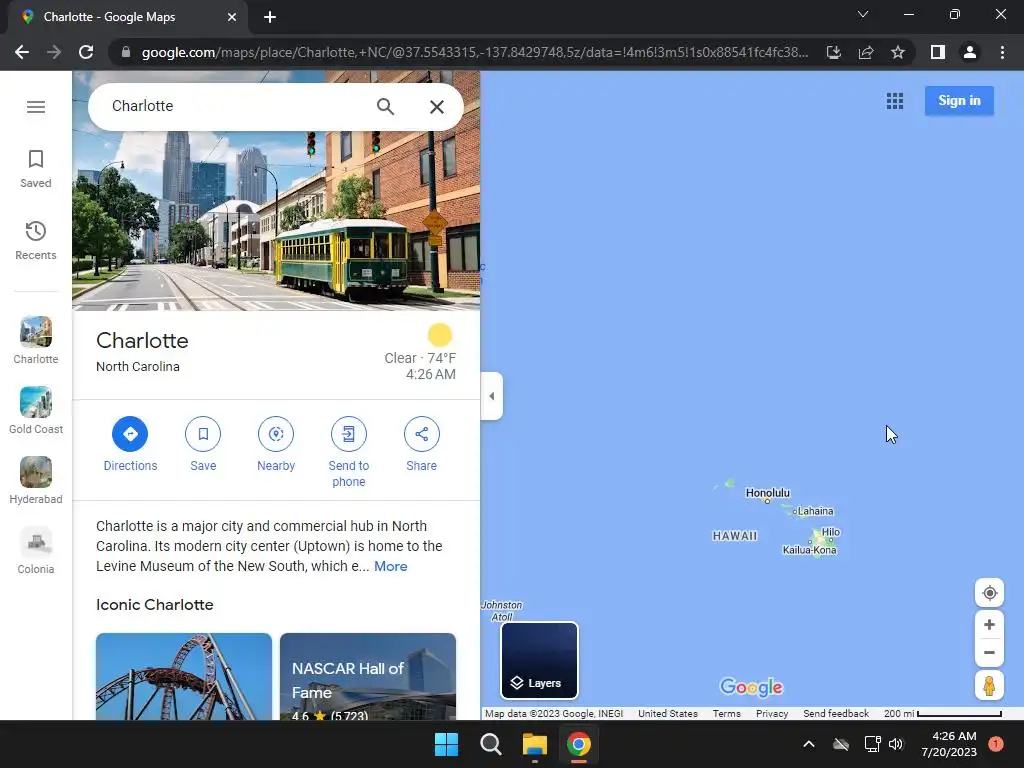The width and height of the screenshot is (1024, 768).
Task: Open Chrome tab search dropdown
Action: coord(863,14)
